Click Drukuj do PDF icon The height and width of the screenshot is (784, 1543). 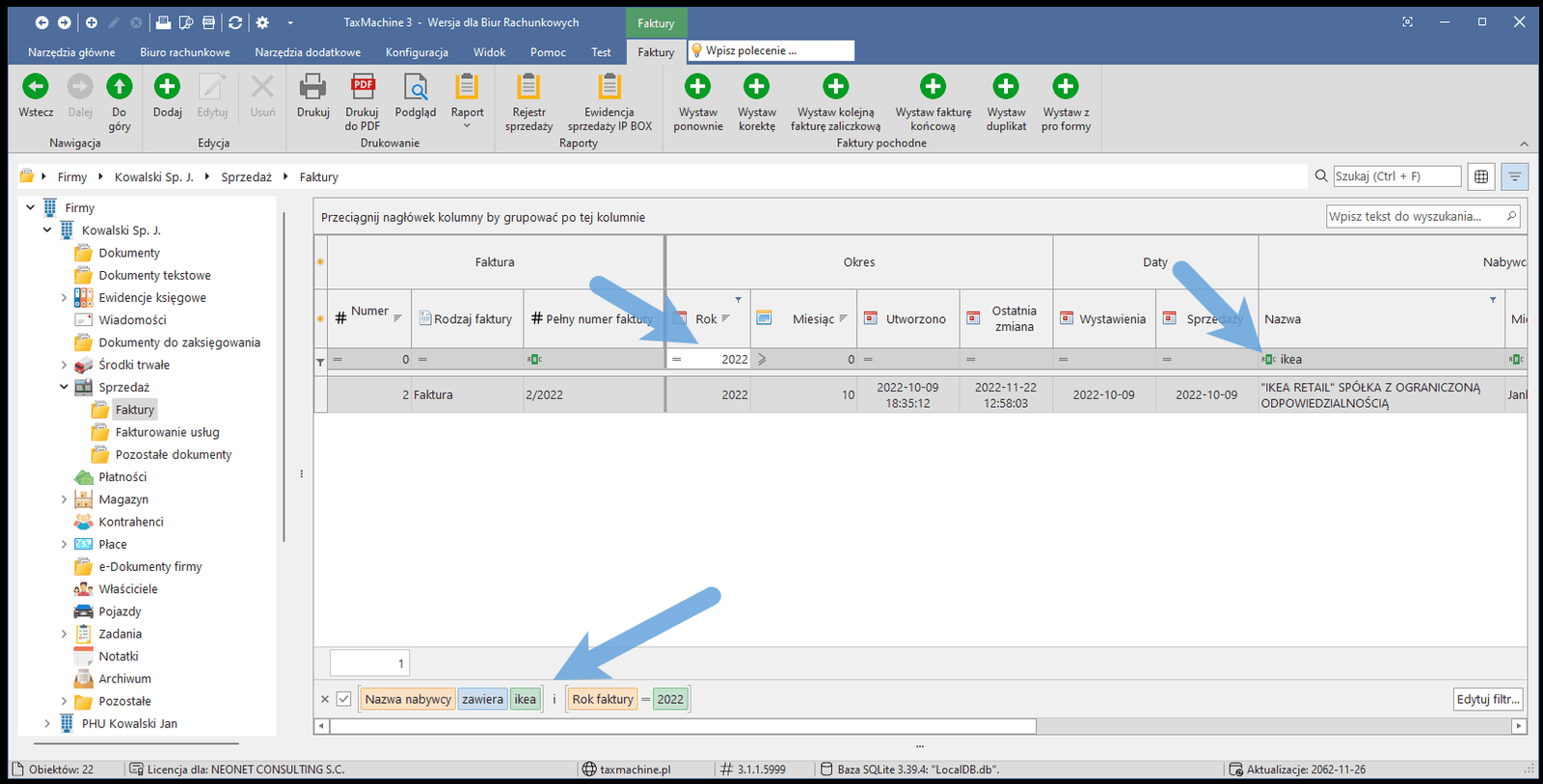(363, 88)
